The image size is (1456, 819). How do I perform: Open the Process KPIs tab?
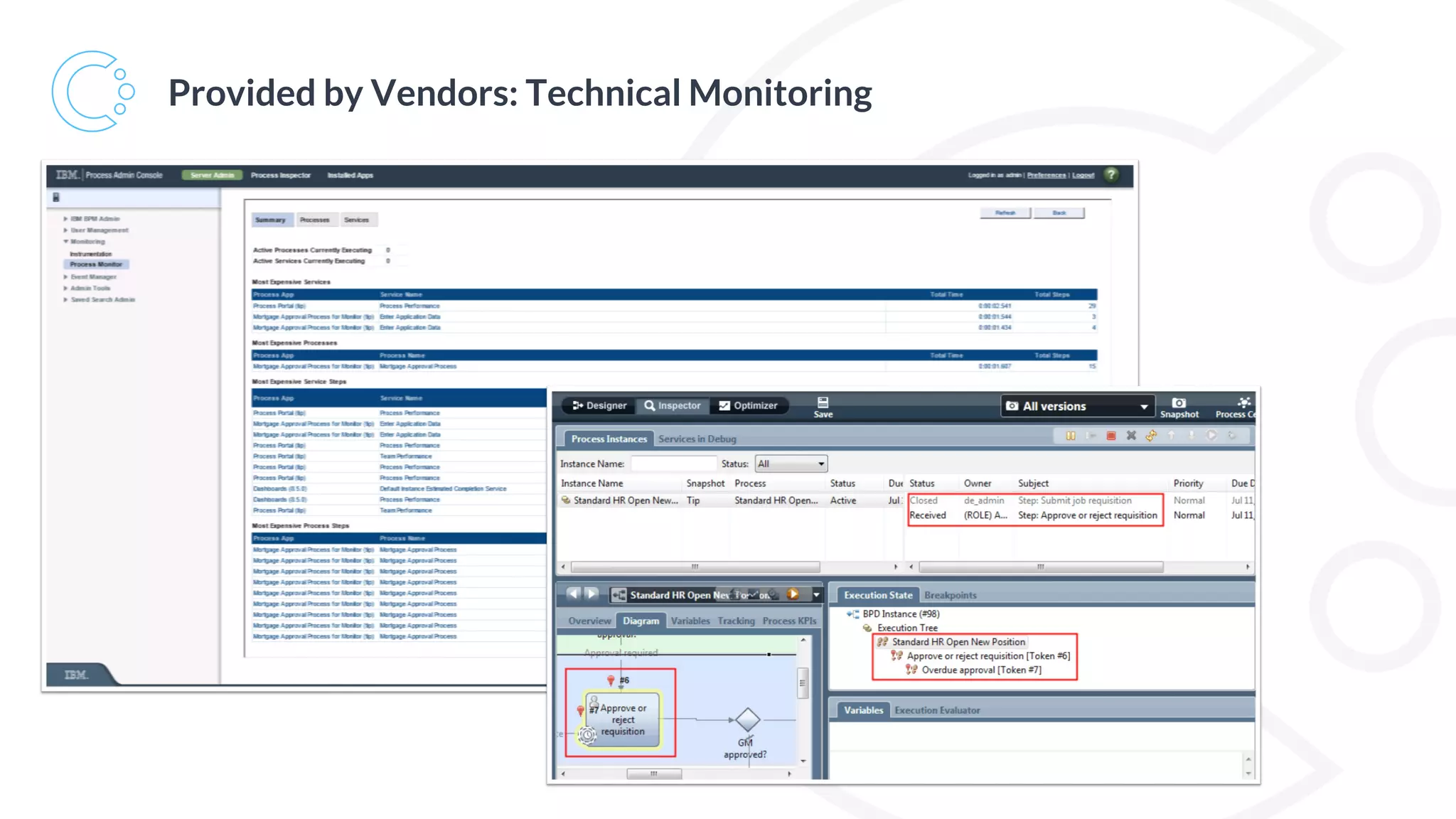[789, 621]
